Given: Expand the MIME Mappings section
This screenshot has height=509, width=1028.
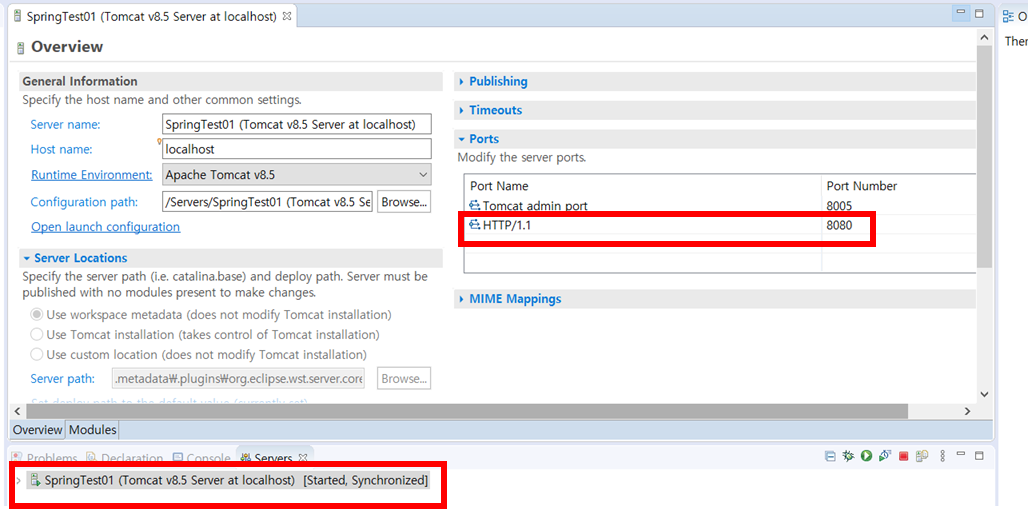Looking at the screenshot, I should click(462, 299).
